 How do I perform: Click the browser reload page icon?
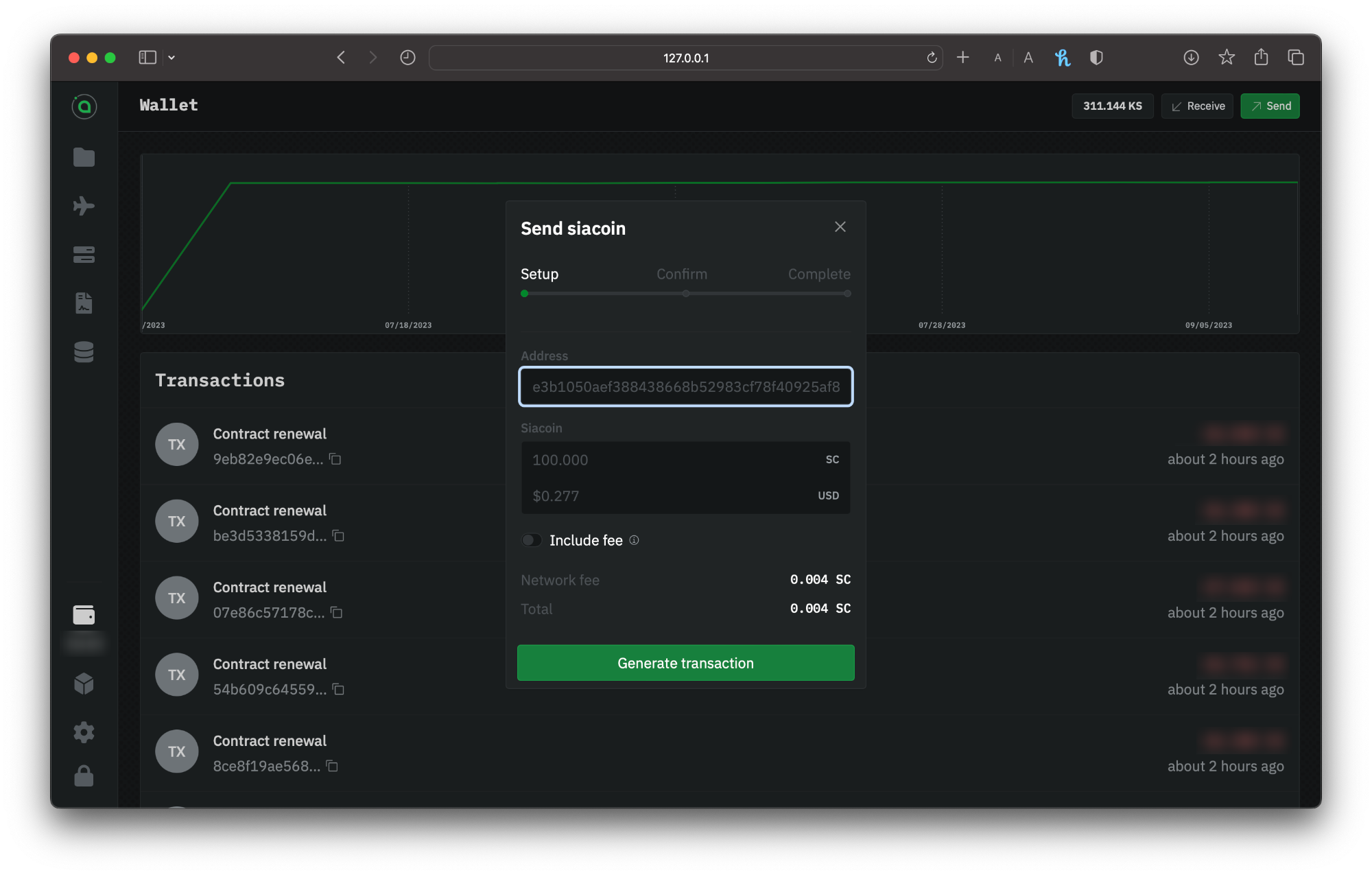tap(932, 58)
